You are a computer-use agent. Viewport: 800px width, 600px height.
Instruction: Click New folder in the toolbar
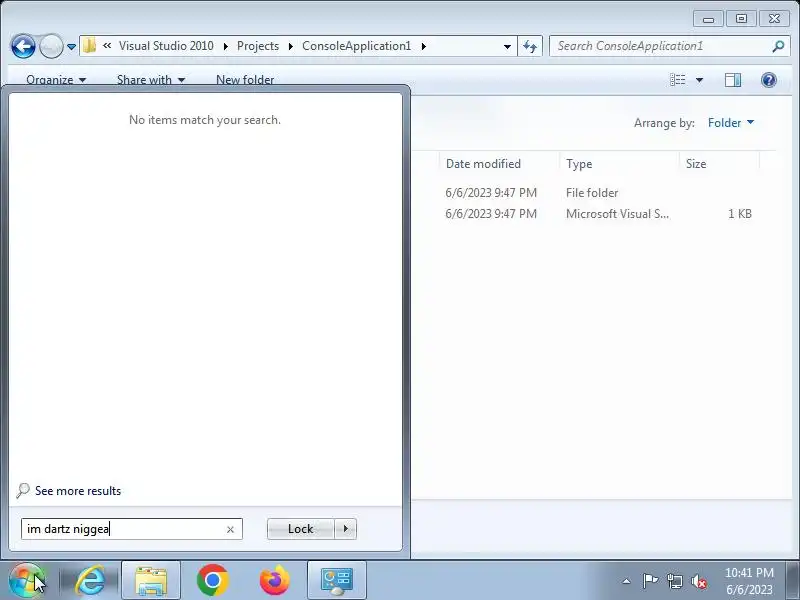tap(245, 80)
